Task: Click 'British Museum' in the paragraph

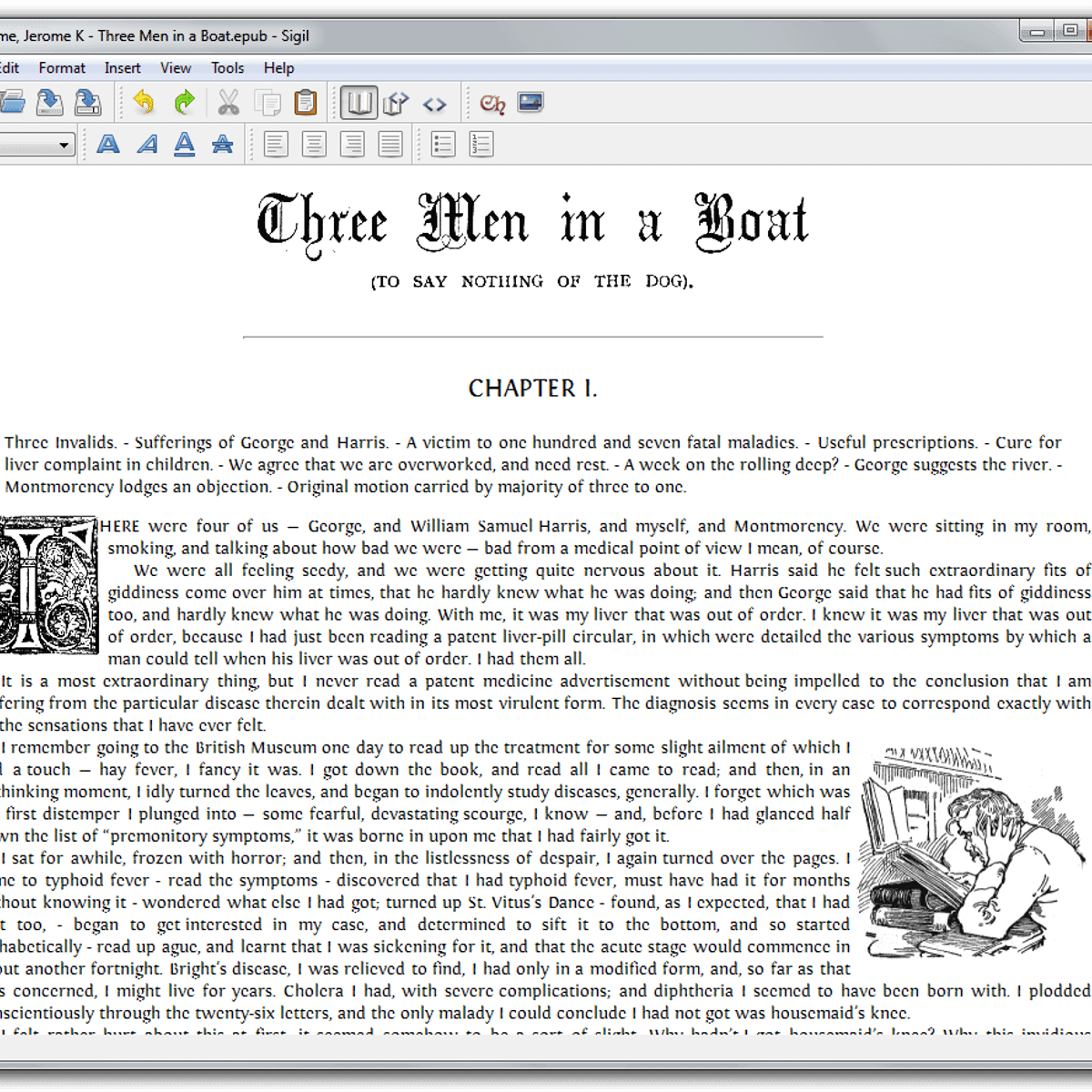Action: (256, 748)
